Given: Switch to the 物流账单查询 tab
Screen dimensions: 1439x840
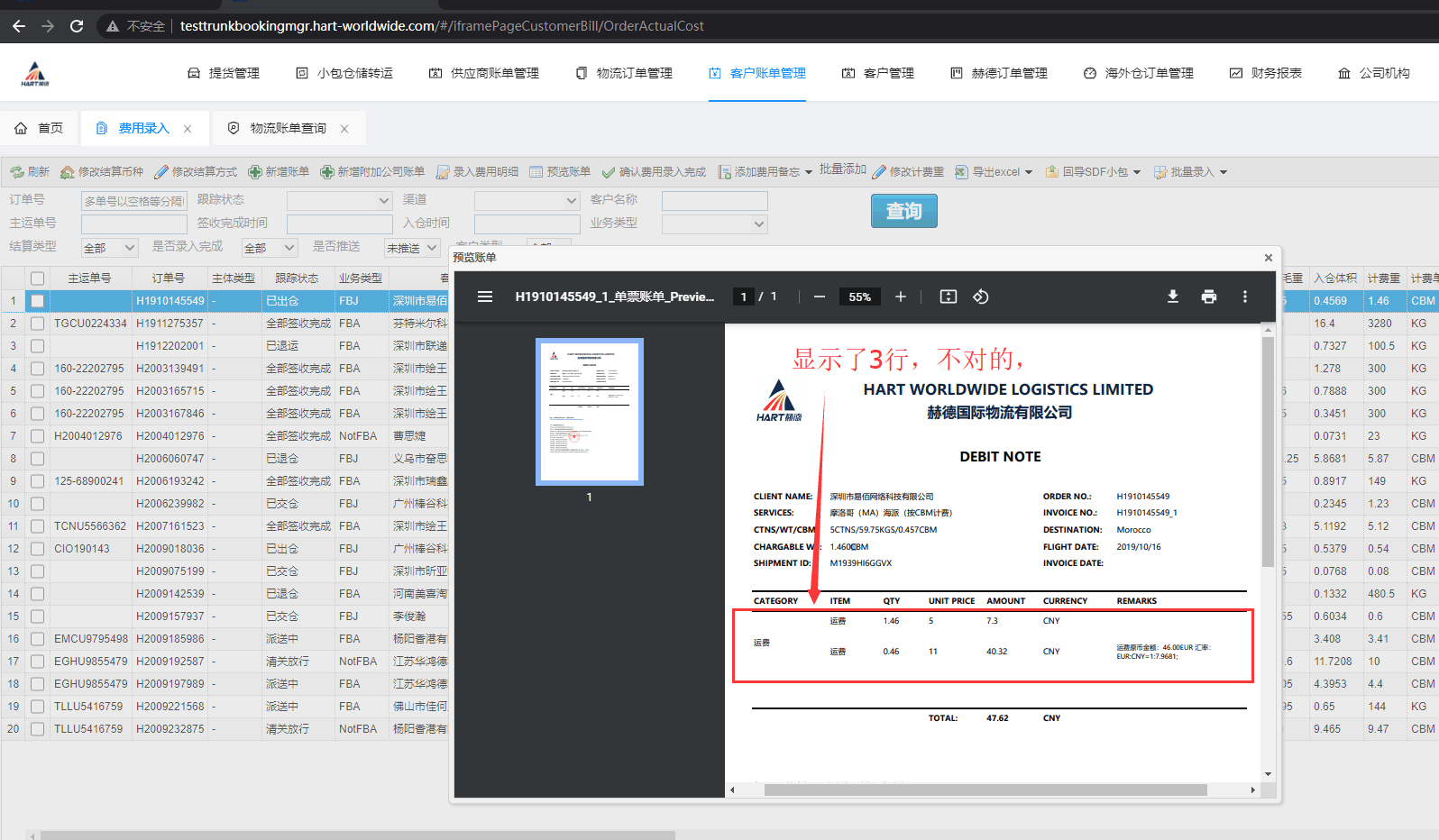Looking at the screenshot, I should click(x=288, y=128).
